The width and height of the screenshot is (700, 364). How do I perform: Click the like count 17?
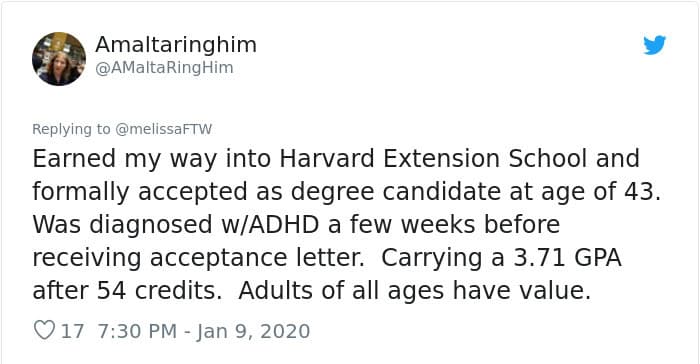[72, 331]
